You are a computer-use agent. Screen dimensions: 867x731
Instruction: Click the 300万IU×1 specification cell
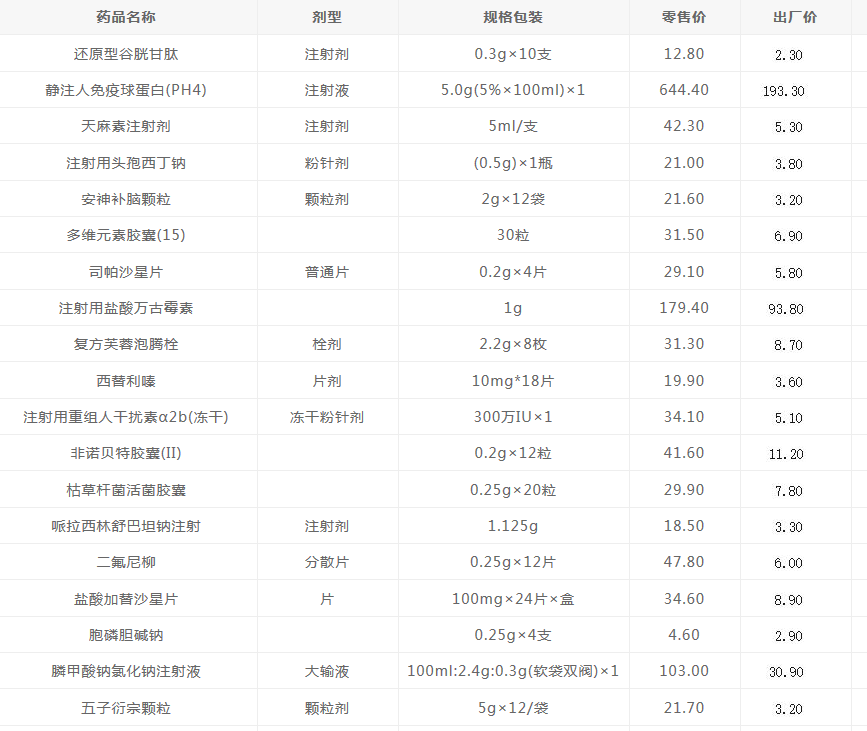pyautogui.click(x=513, y=417)
